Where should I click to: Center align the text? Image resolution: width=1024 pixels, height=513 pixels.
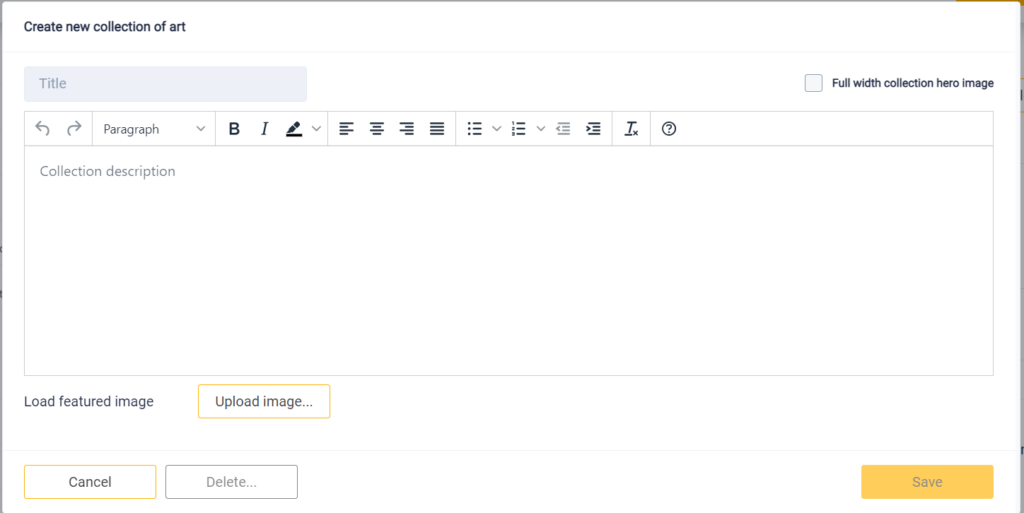pos(377,129)
